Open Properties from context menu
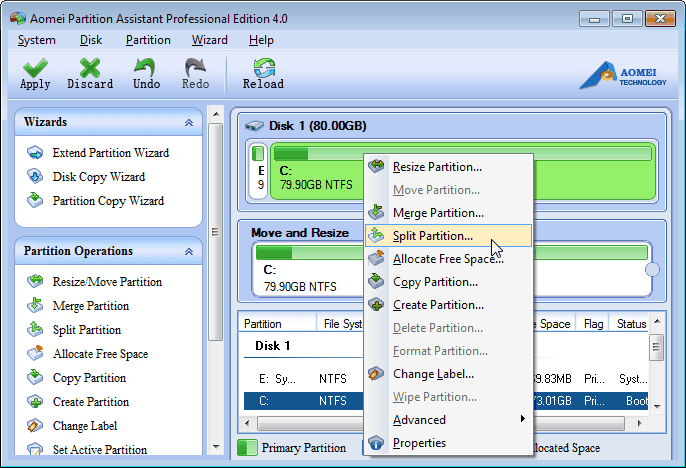 point(448,443)
